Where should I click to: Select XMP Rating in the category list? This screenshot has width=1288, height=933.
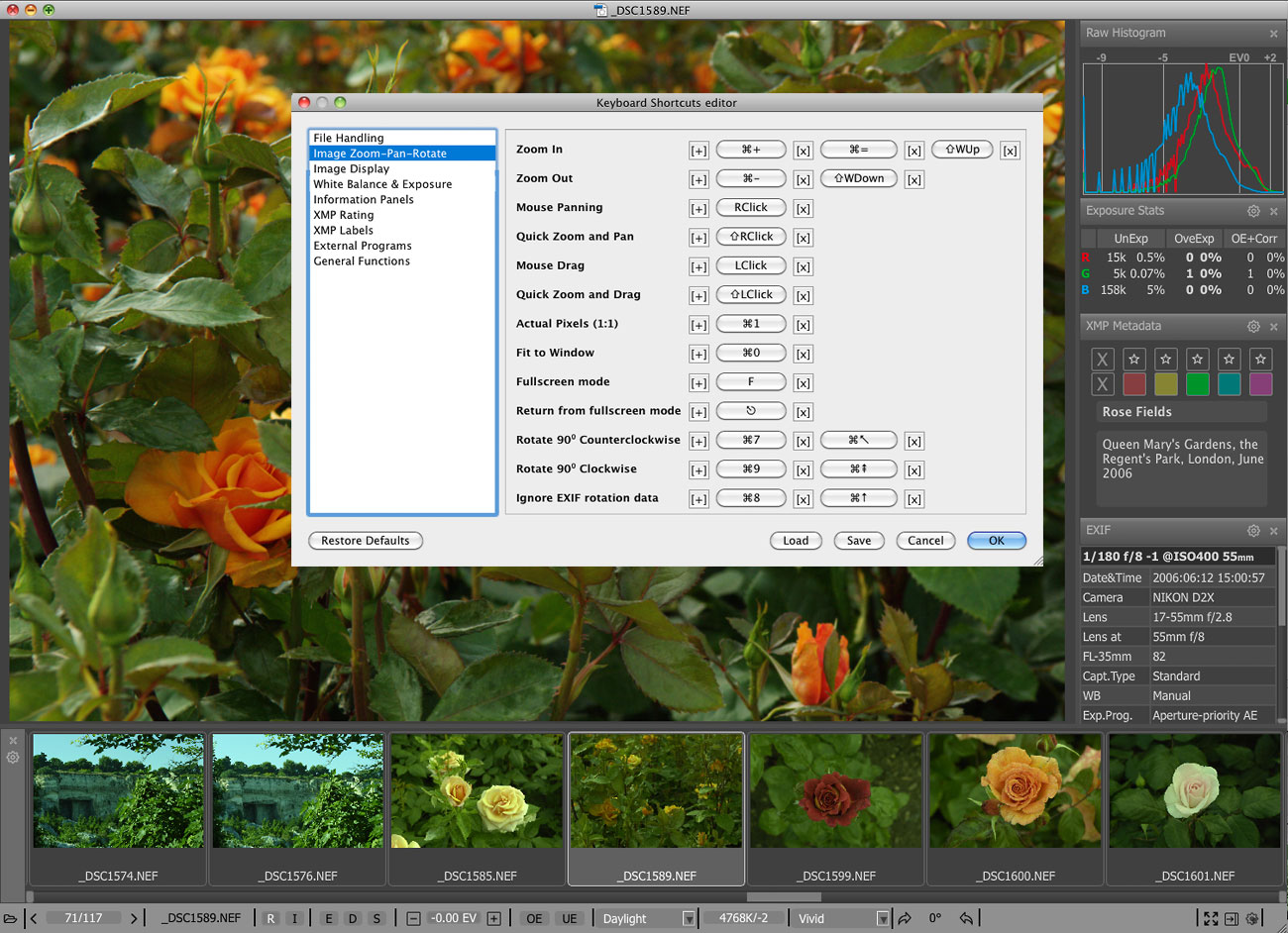344,215
